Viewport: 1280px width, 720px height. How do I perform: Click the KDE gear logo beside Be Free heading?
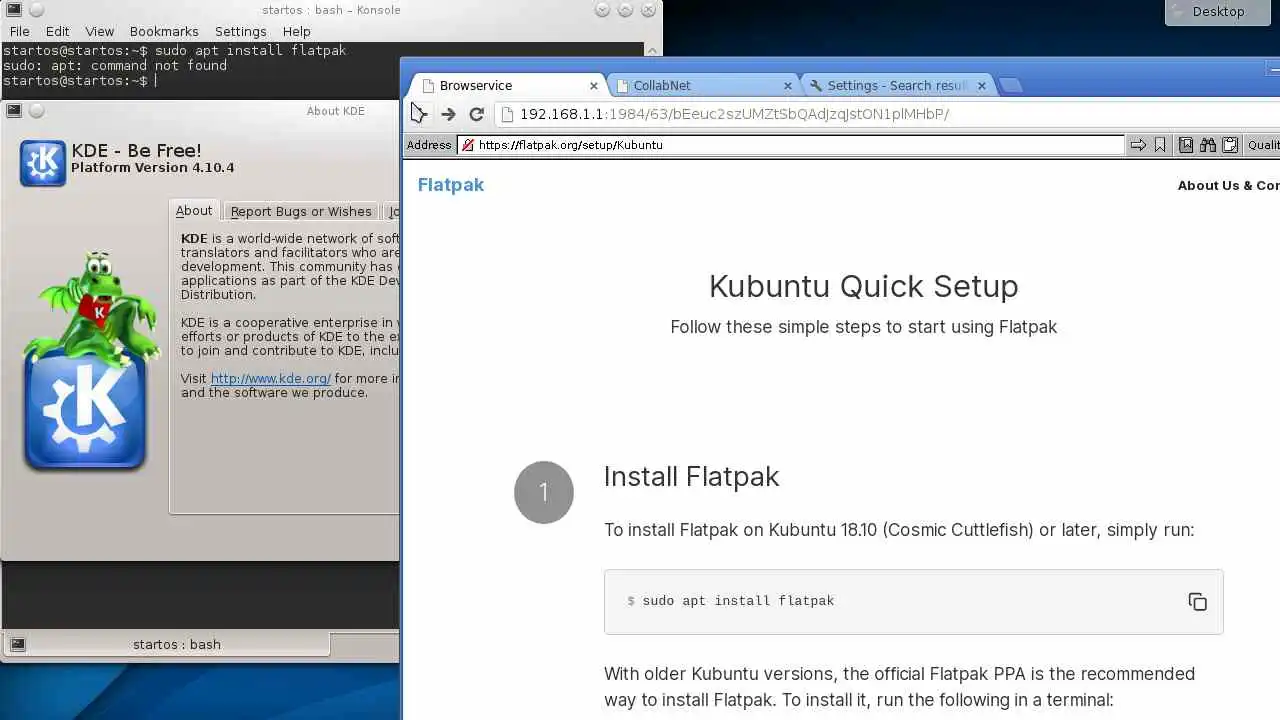click(x=42, y=162)
